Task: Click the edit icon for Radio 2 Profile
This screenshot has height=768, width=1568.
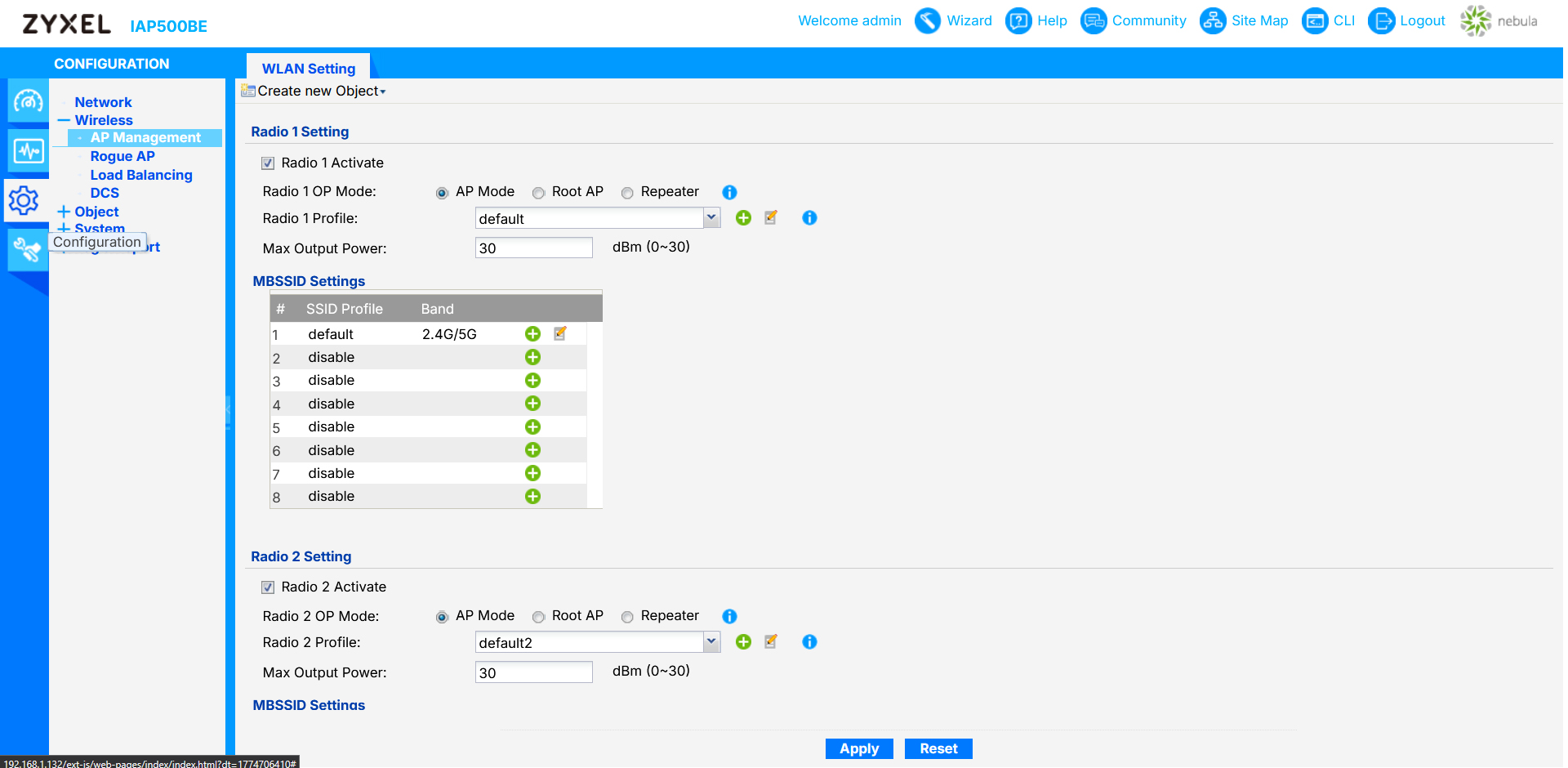Action: point(771,642)
